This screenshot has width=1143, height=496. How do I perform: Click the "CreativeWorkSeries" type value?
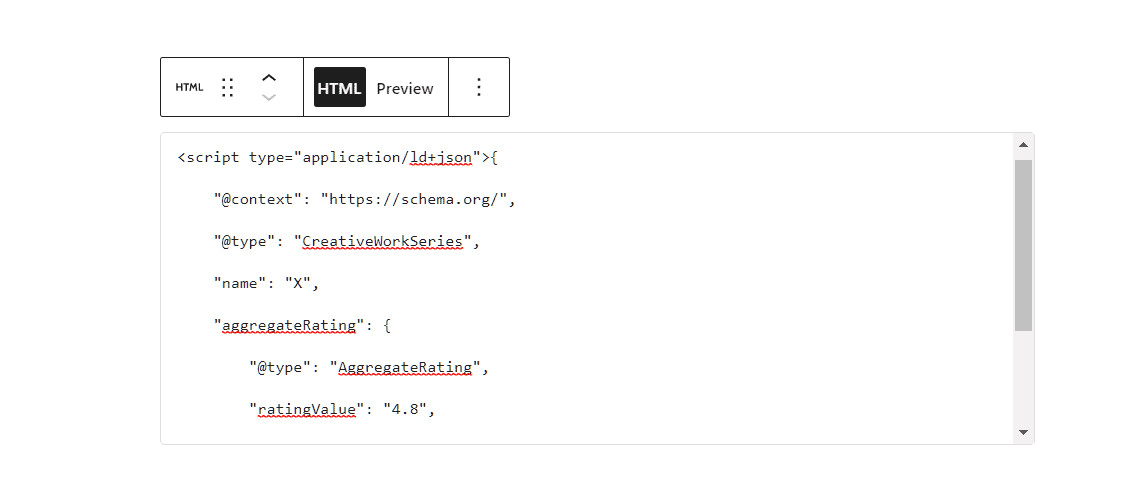coord(383,241)
